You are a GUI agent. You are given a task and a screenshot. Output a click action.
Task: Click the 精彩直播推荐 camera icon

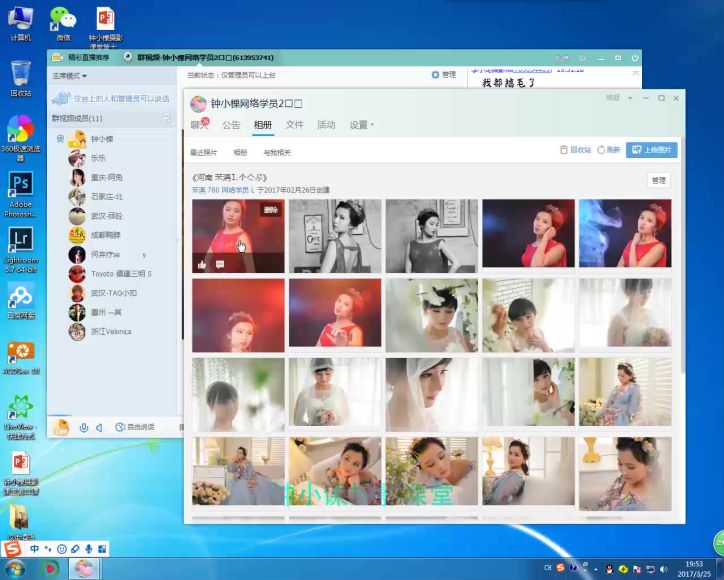pos(57,57)
